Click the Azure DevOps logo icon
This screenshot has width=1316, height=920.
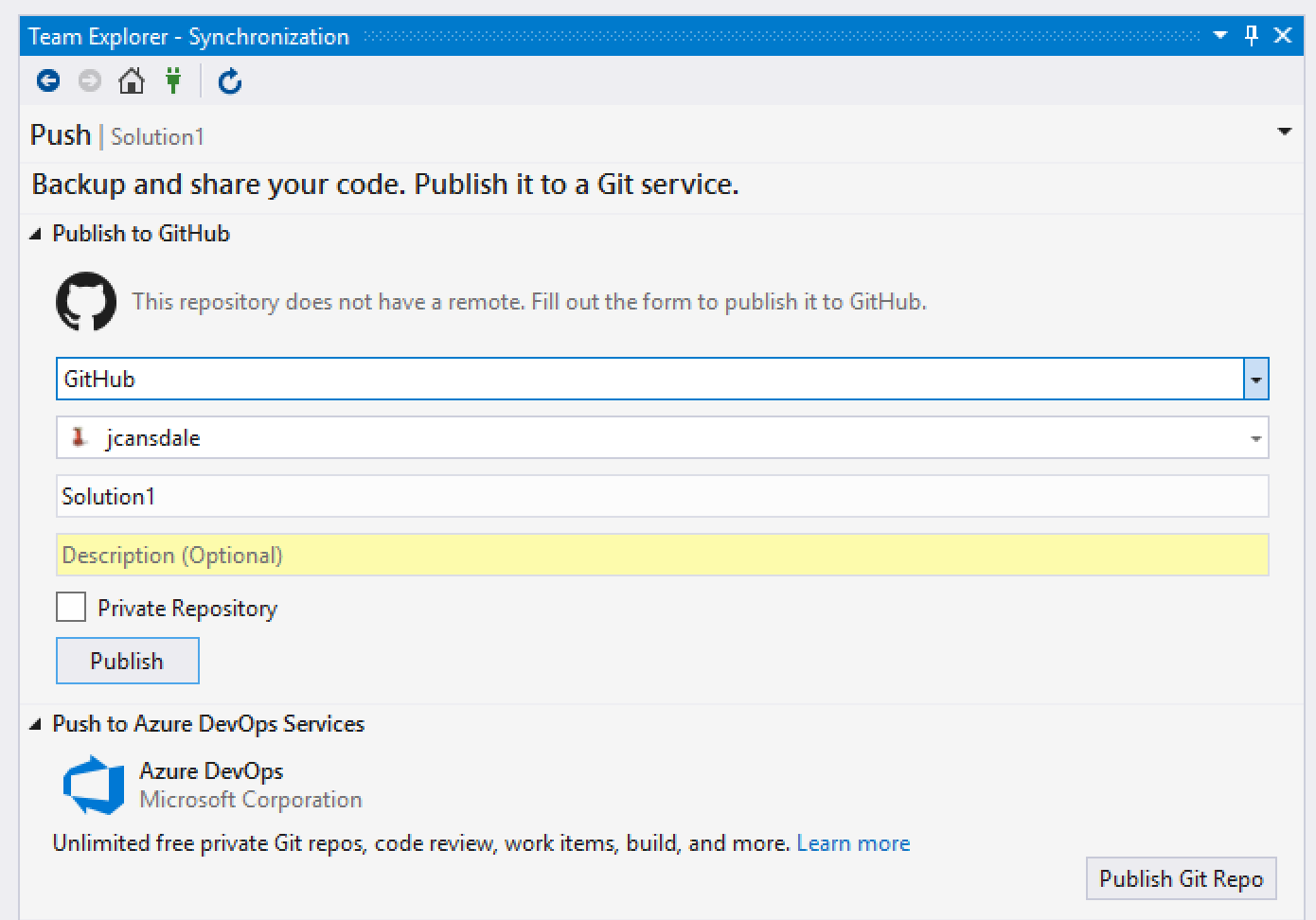pos(94,785)
